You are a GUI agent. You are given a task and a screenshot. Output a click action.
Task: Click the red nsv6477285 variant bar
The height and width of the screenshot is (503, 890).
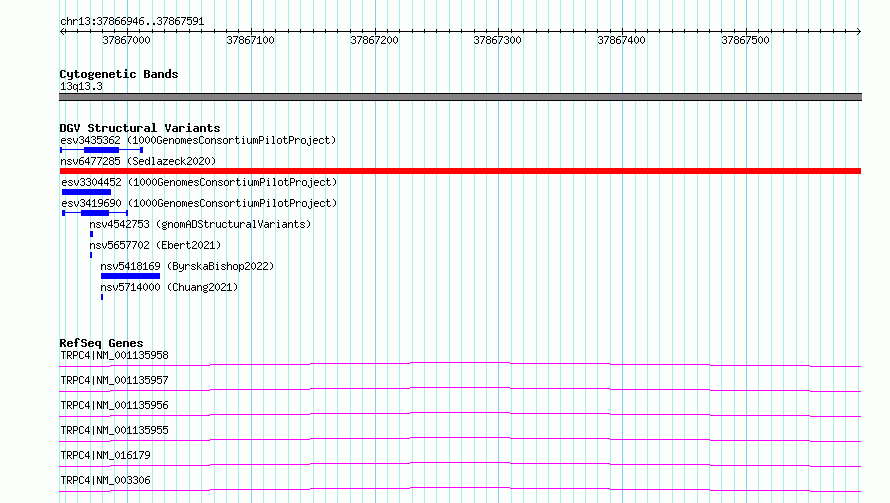coord(460,171)
